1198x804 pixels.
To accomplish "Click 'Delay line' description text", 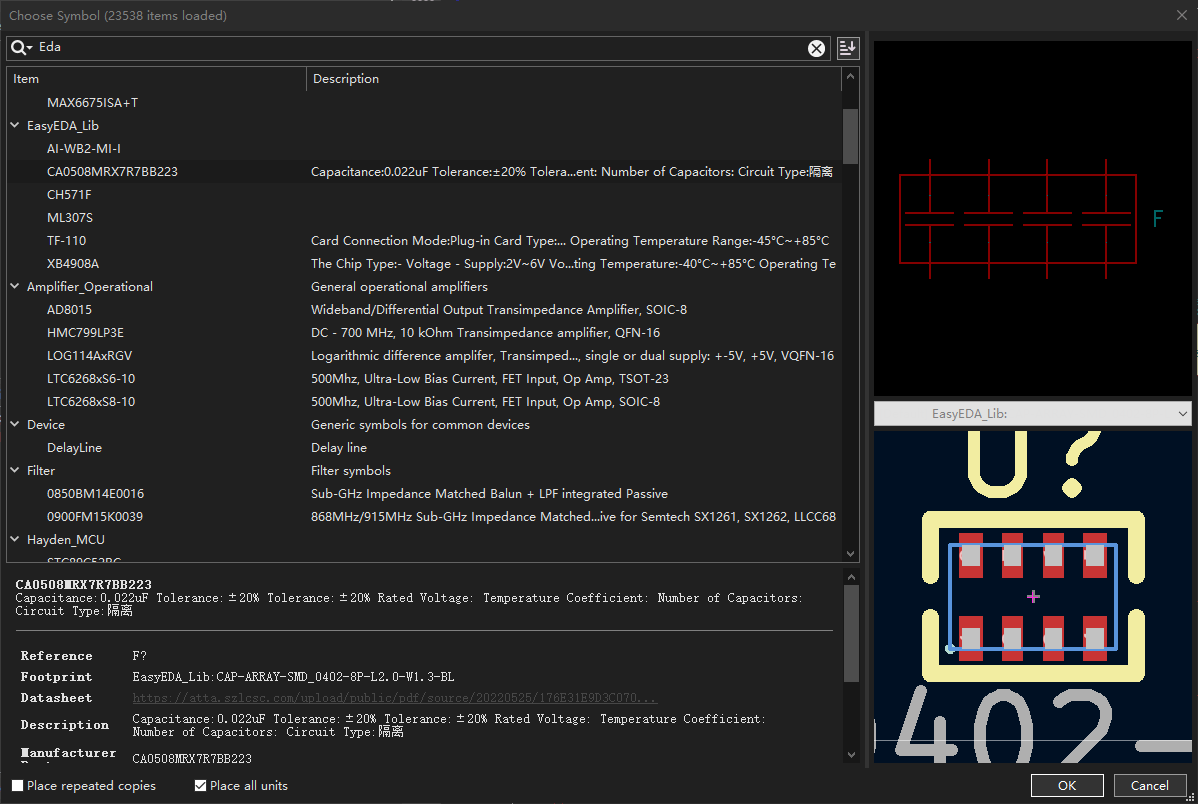I will (338, 447).
